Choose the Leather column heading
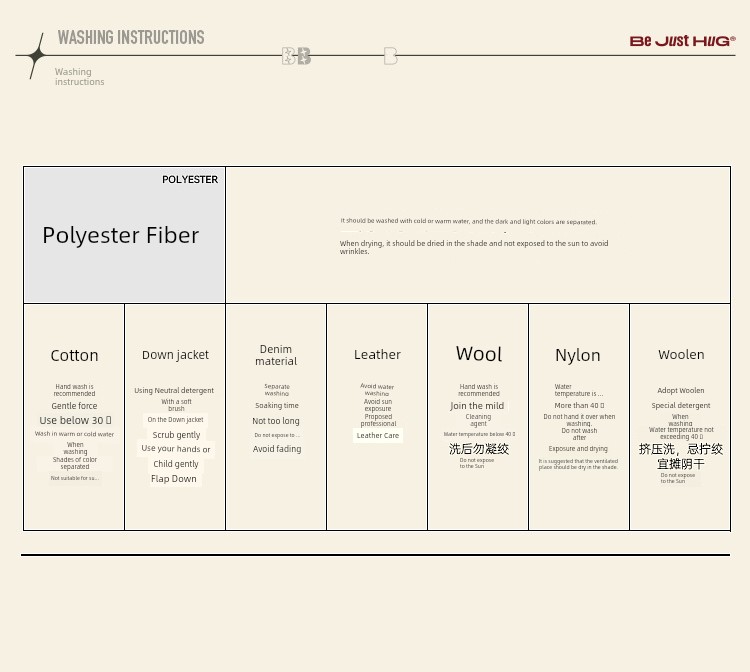750x672 pixels. click(x=377, y=355)
